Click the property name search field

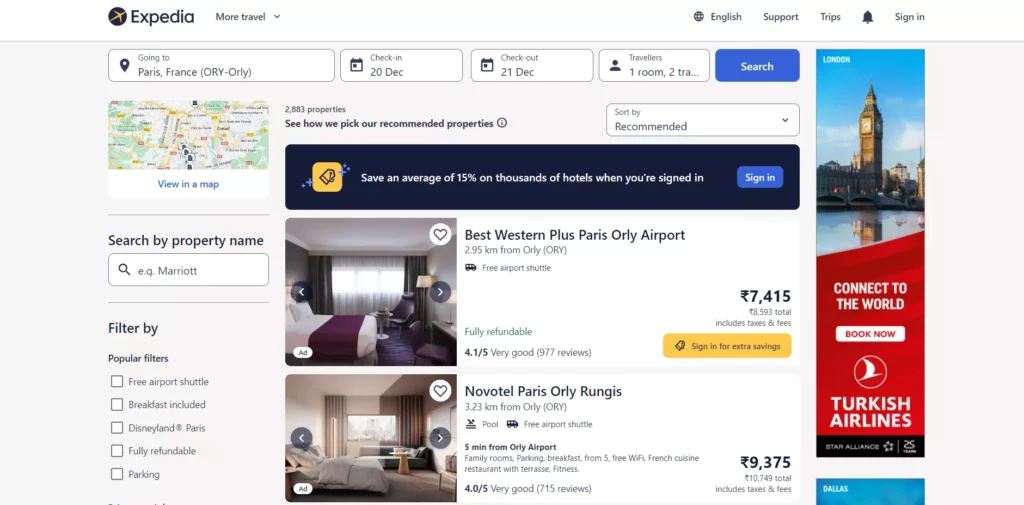point(188,270)
